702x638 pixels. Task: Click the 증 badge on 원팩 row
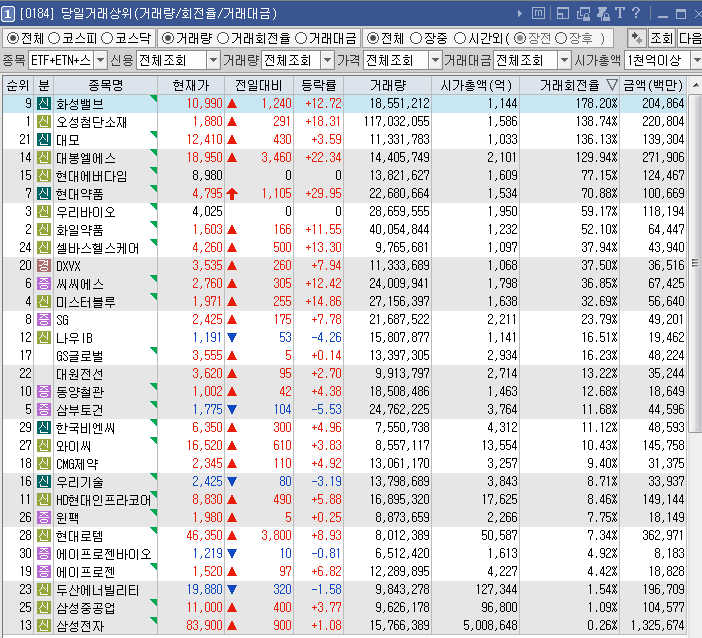(x=43, y=518)
